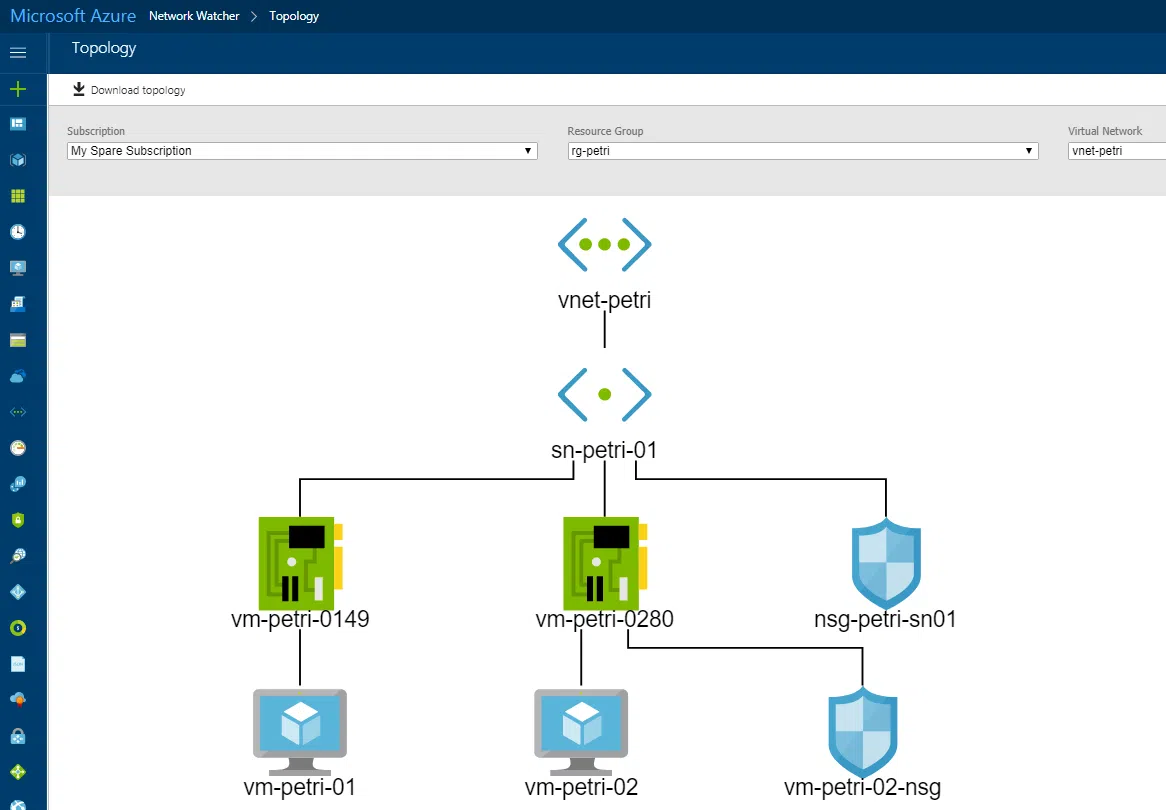The width and height of the screenshot is (1166, 810).
Task: Select vm-petri-0280 network interface icon
Action: pos(605,563)
